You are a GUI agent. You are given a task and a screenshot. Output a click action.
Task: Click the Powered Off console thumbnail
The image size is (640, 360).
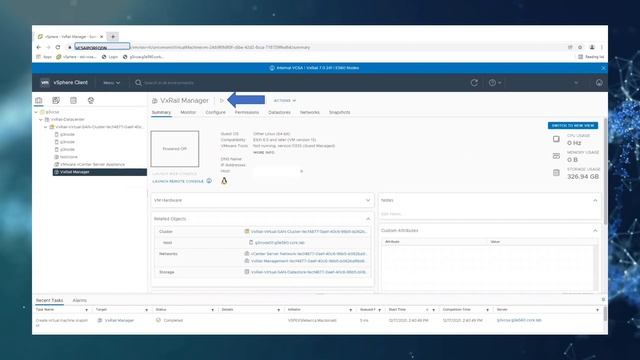175,149
